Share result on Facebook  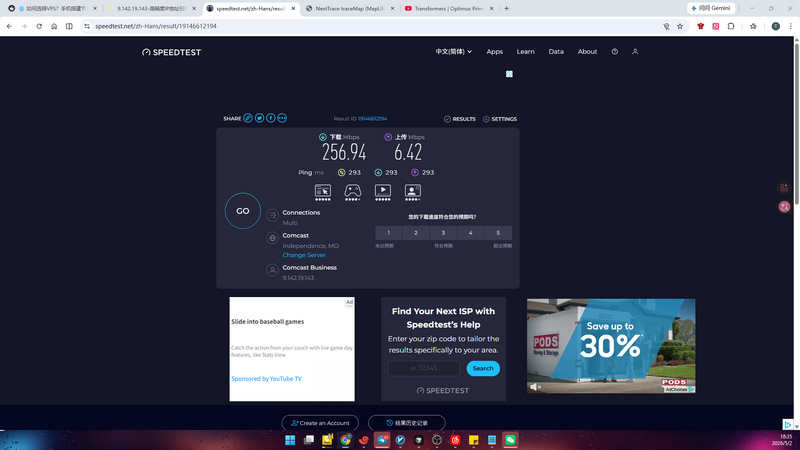tap(270, 118)
